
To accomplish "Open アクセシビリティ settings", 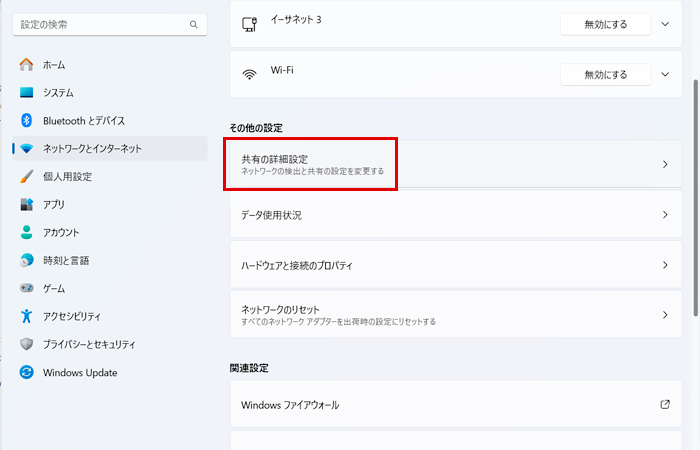I will [110, 316].
